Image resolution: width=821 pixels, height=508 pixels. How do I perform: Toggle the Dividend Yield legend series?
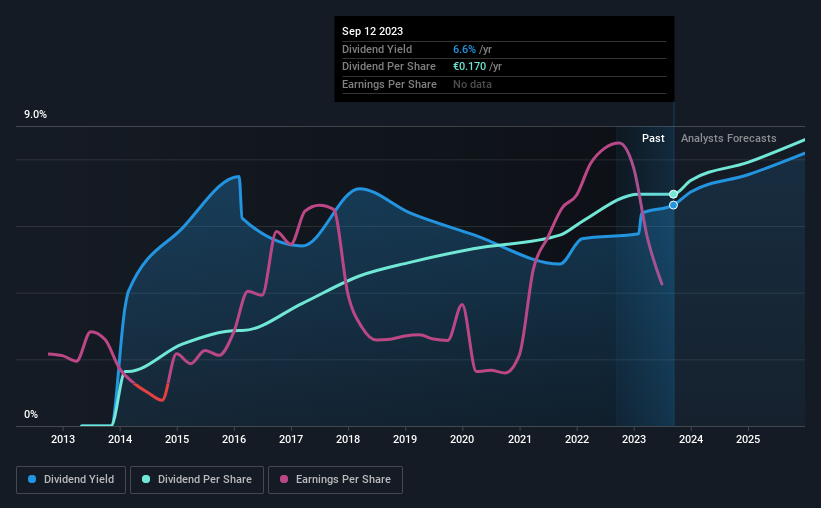pos(71,479)
